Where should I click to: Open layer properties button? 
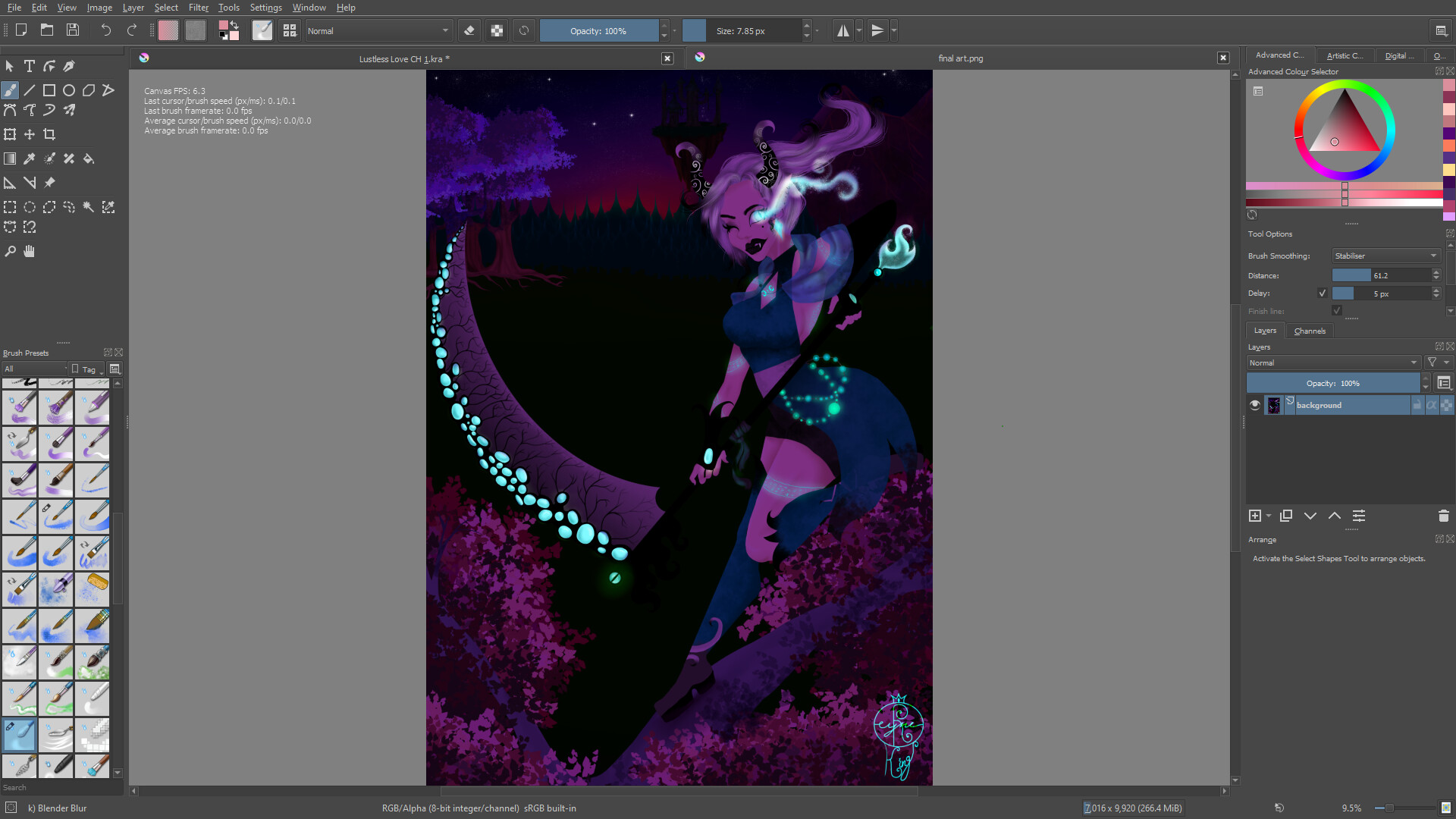point(1359,516)
